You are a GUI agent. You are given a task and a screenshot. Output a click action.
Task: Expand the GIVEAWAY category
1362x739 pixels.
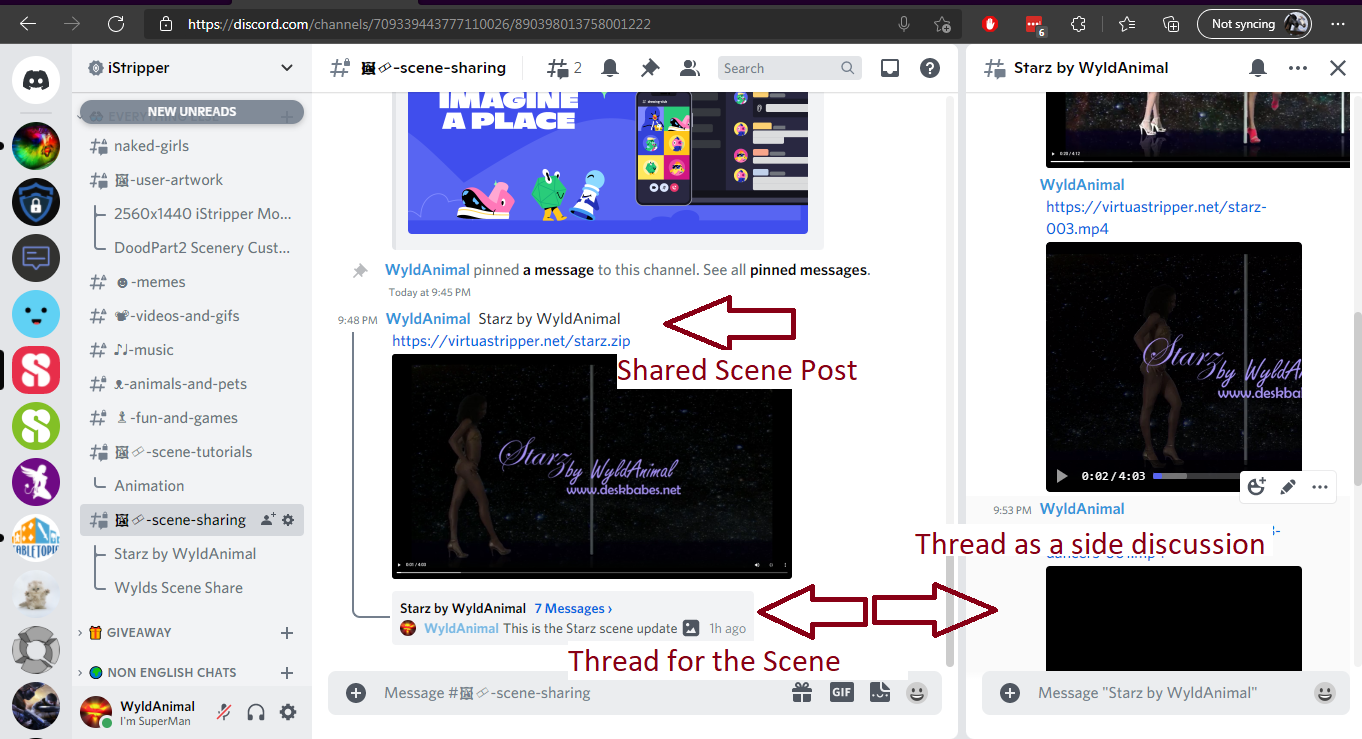(x=137, y=632)
